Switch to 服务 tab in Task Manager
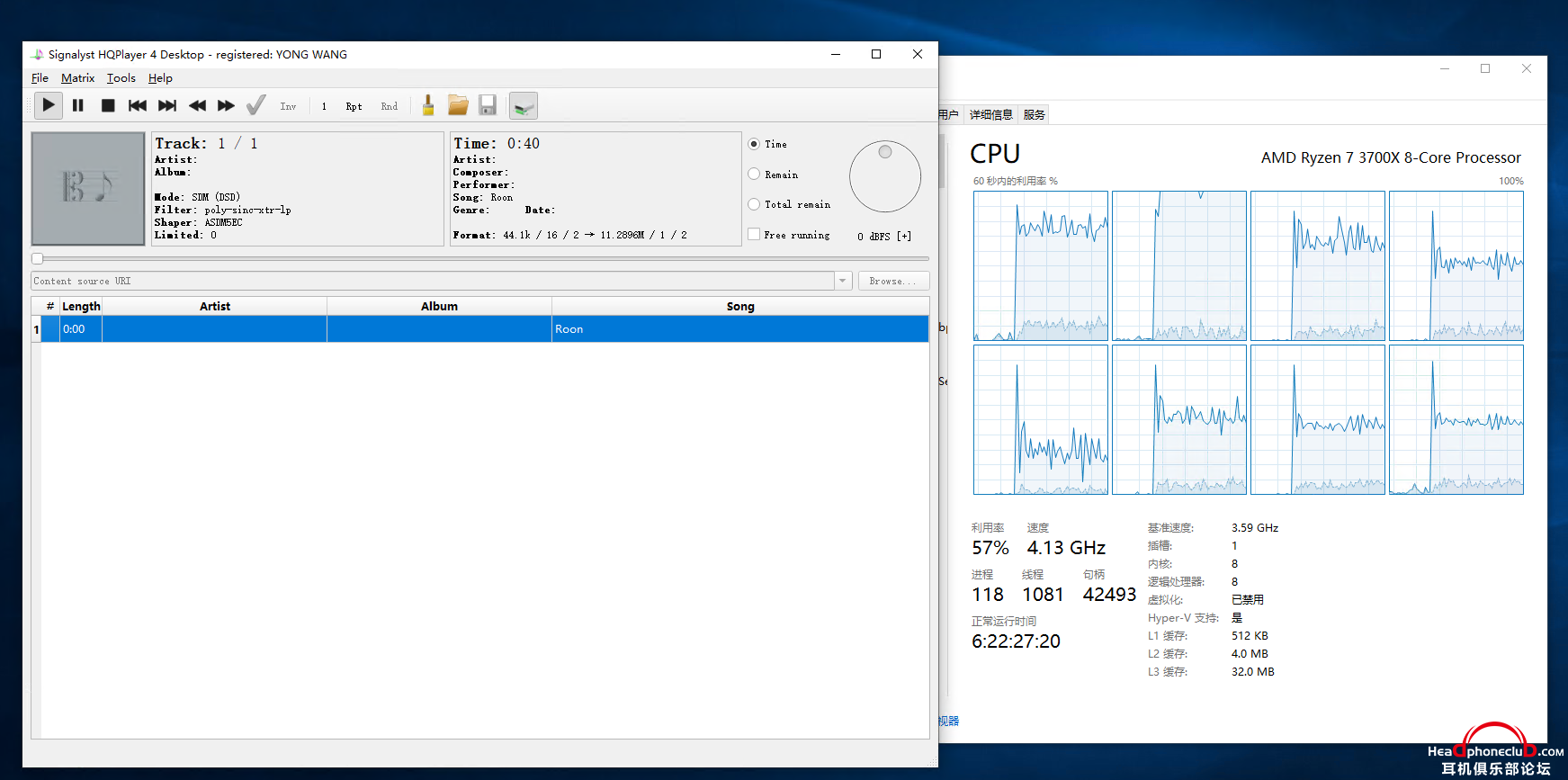This screenshot has height=780, width=1568. click(1035, 114)
